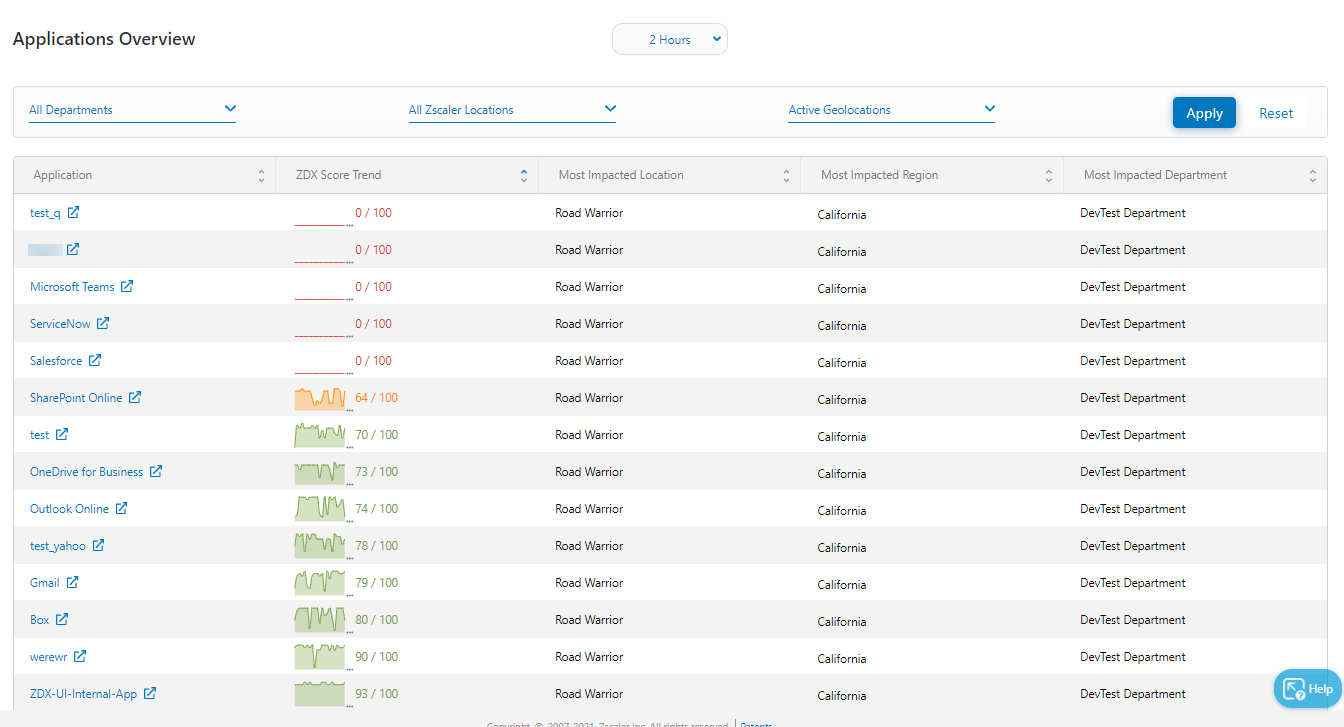Open the Outlook Online application link
This screenshot has height=727, width=1344.
(x=69, y=509)
